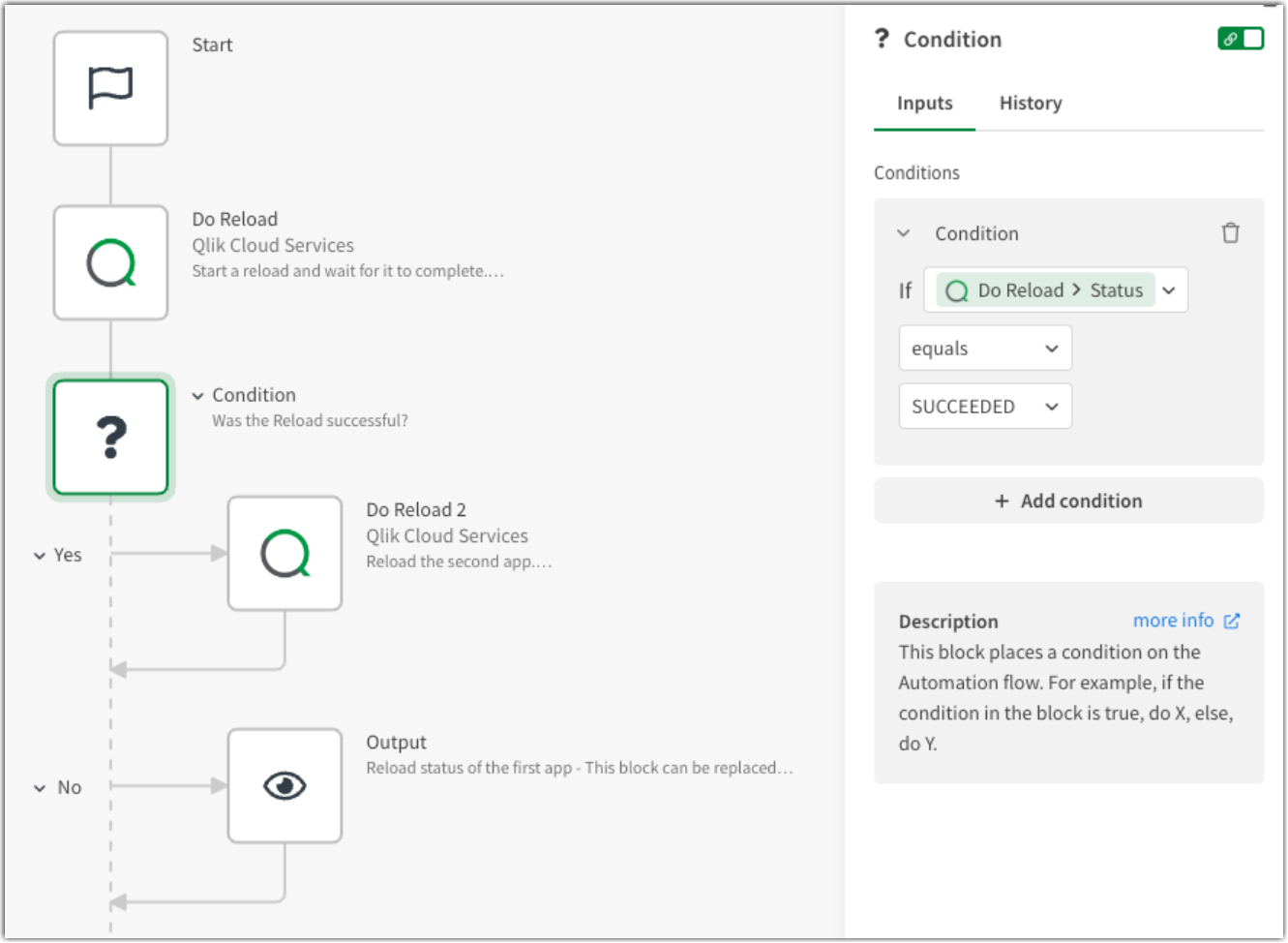The image size is (1288, 943).
Task: Collapse the No branch
Action: (40, 787)
